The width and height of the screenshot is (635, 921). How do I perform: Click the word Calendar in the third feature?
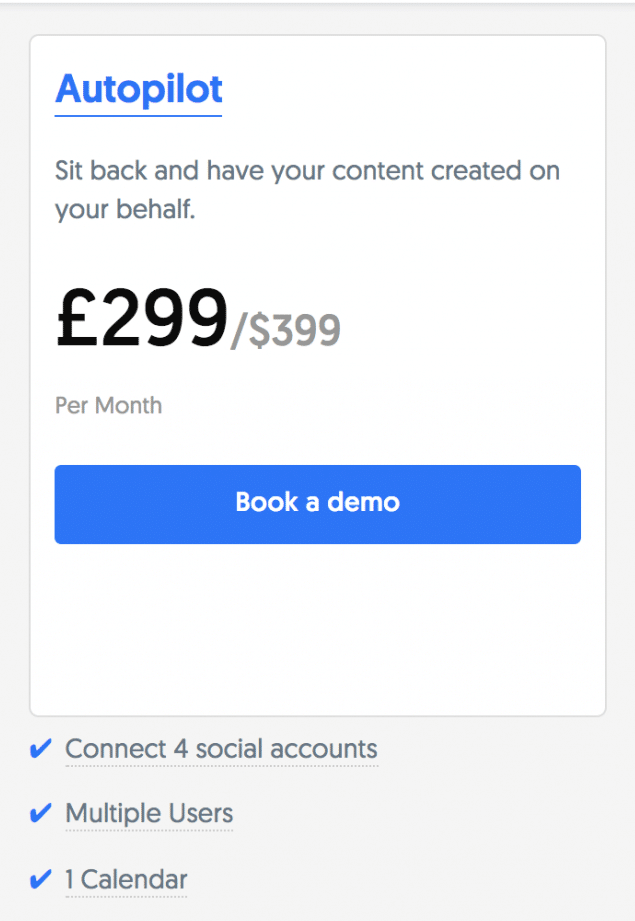(134, 879)
